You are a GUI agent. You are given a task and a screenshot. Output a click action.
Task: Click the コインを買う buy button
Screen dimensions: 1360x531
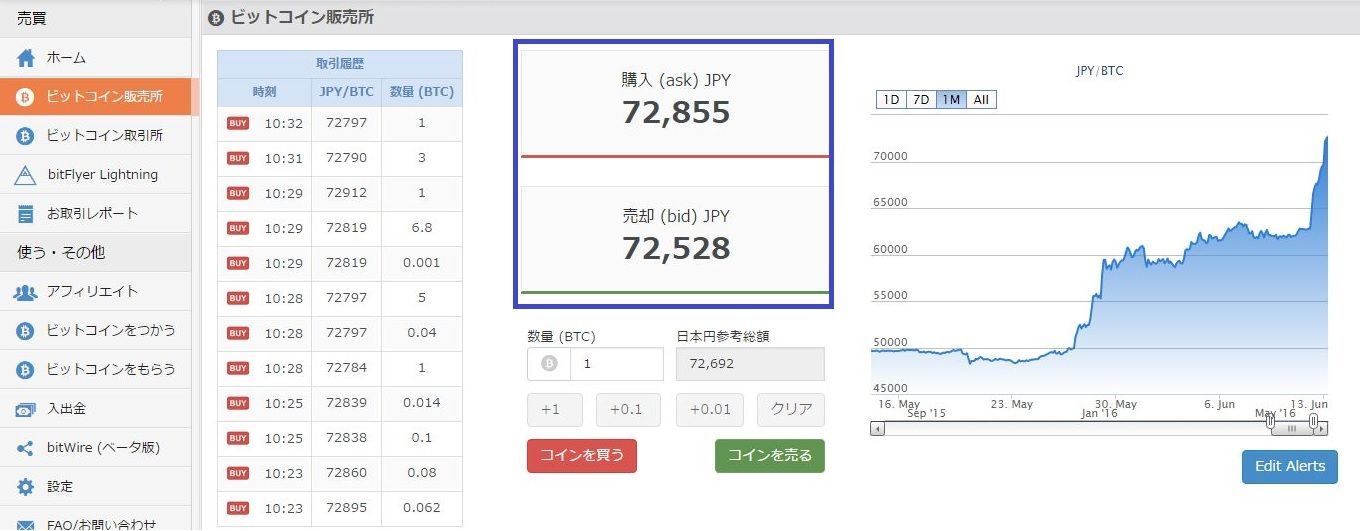[x=582, y=456]
